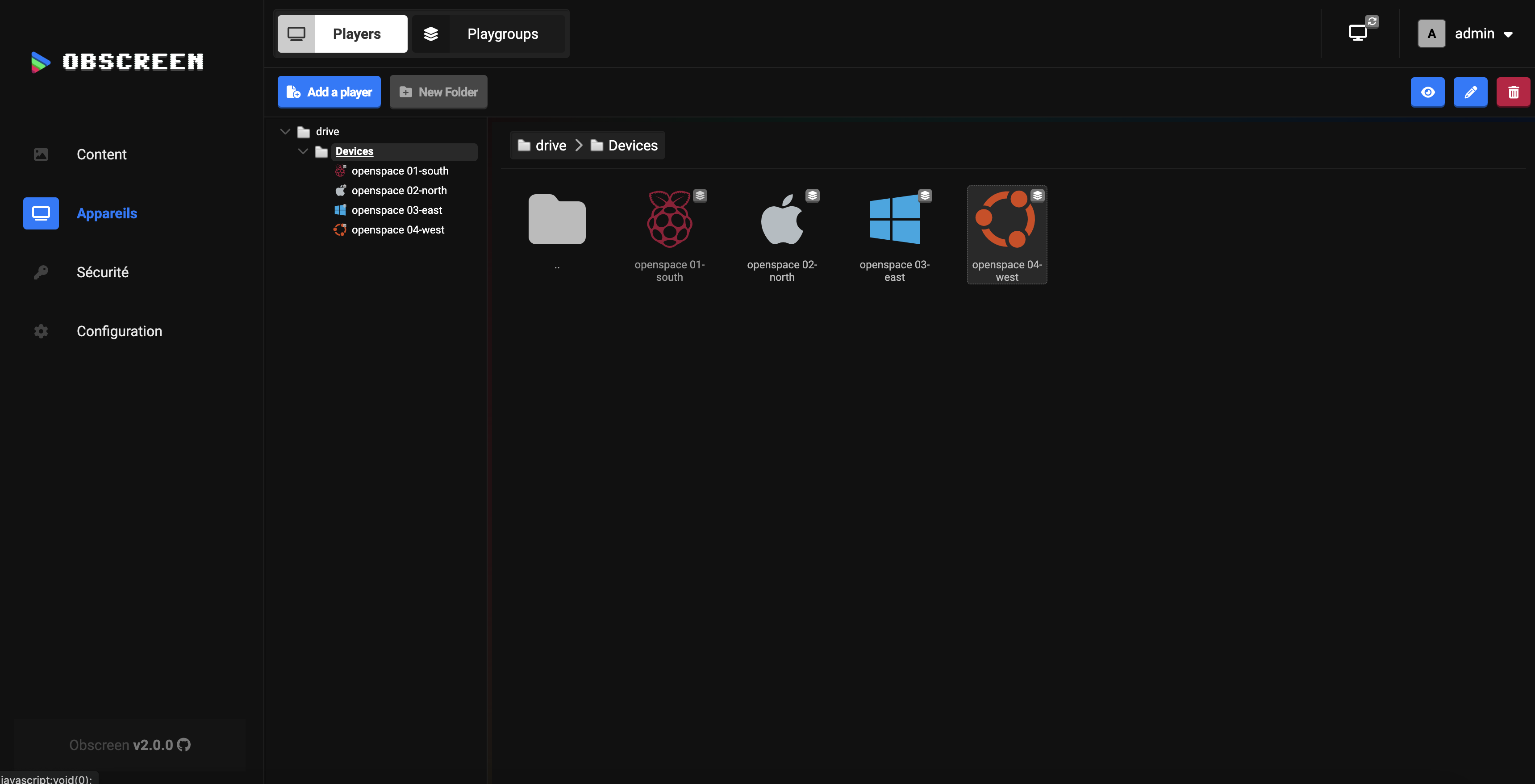
Task: Click the red trash delete button
Action: click(1513, 92)
